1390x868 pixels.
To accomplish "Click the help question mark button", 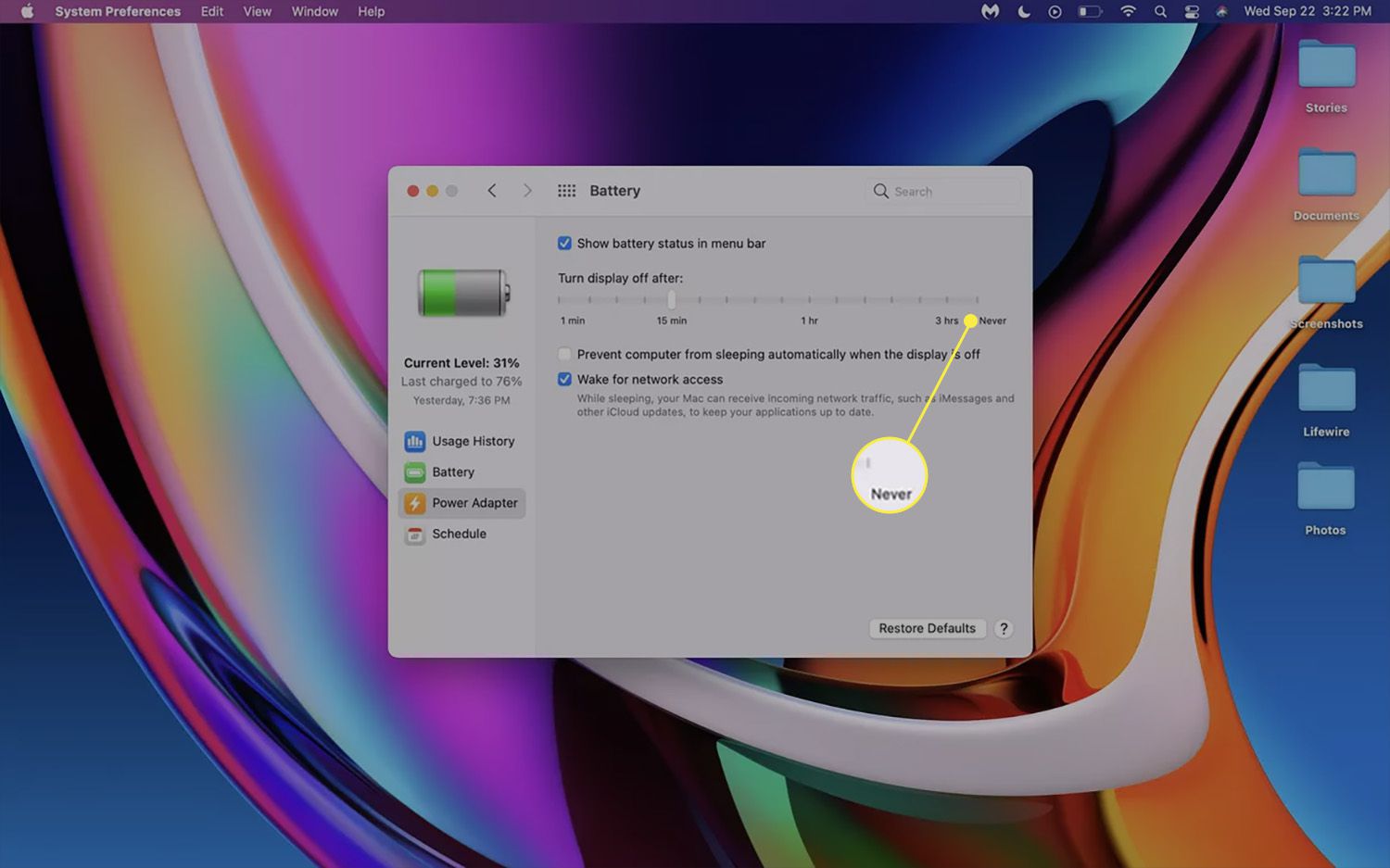I will coord(1003,628).
